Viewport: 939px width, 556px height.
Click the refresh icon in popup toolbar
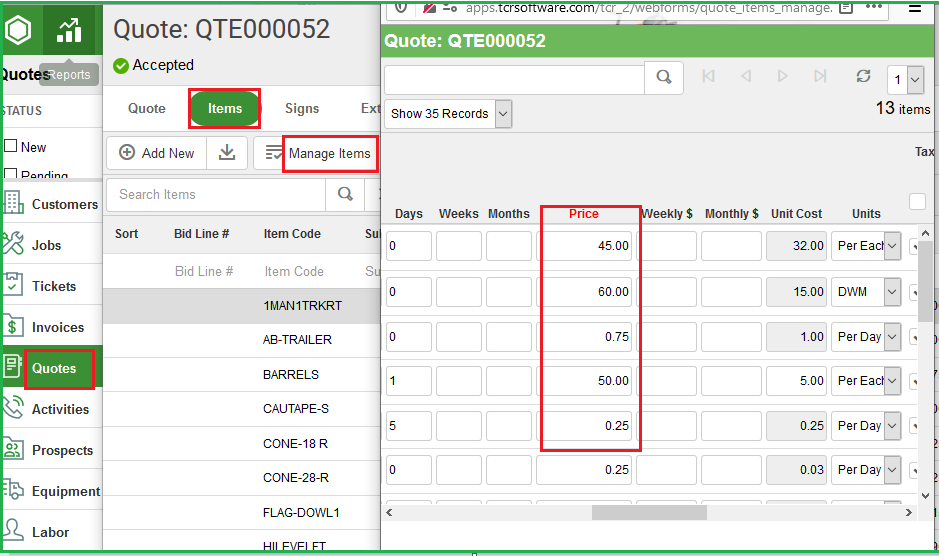pyautogui.click(x=863, y=77)
